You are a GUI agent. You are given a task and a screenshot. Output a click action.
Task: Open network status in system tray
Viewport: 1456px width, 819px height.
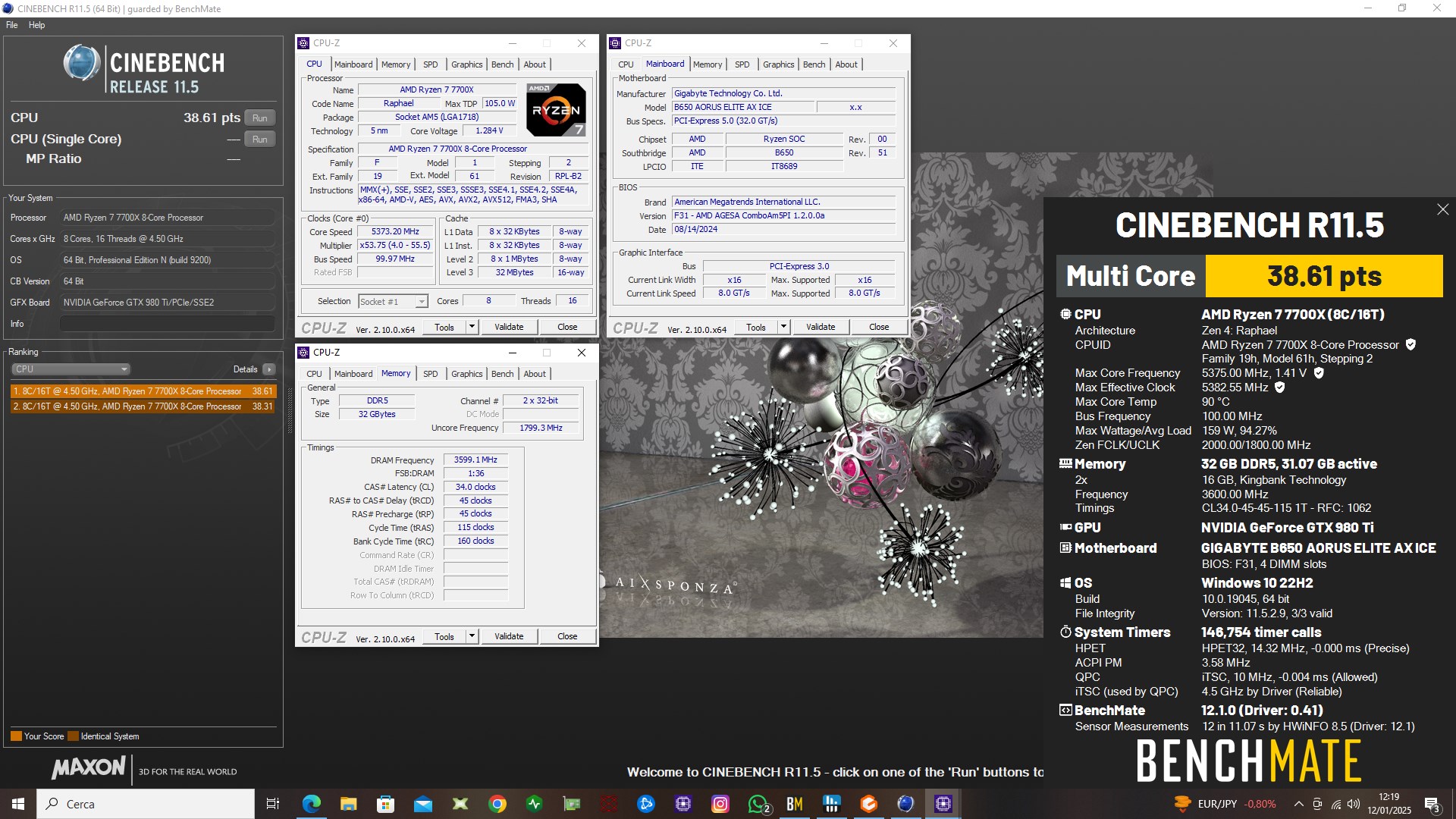click(1335, 804)
